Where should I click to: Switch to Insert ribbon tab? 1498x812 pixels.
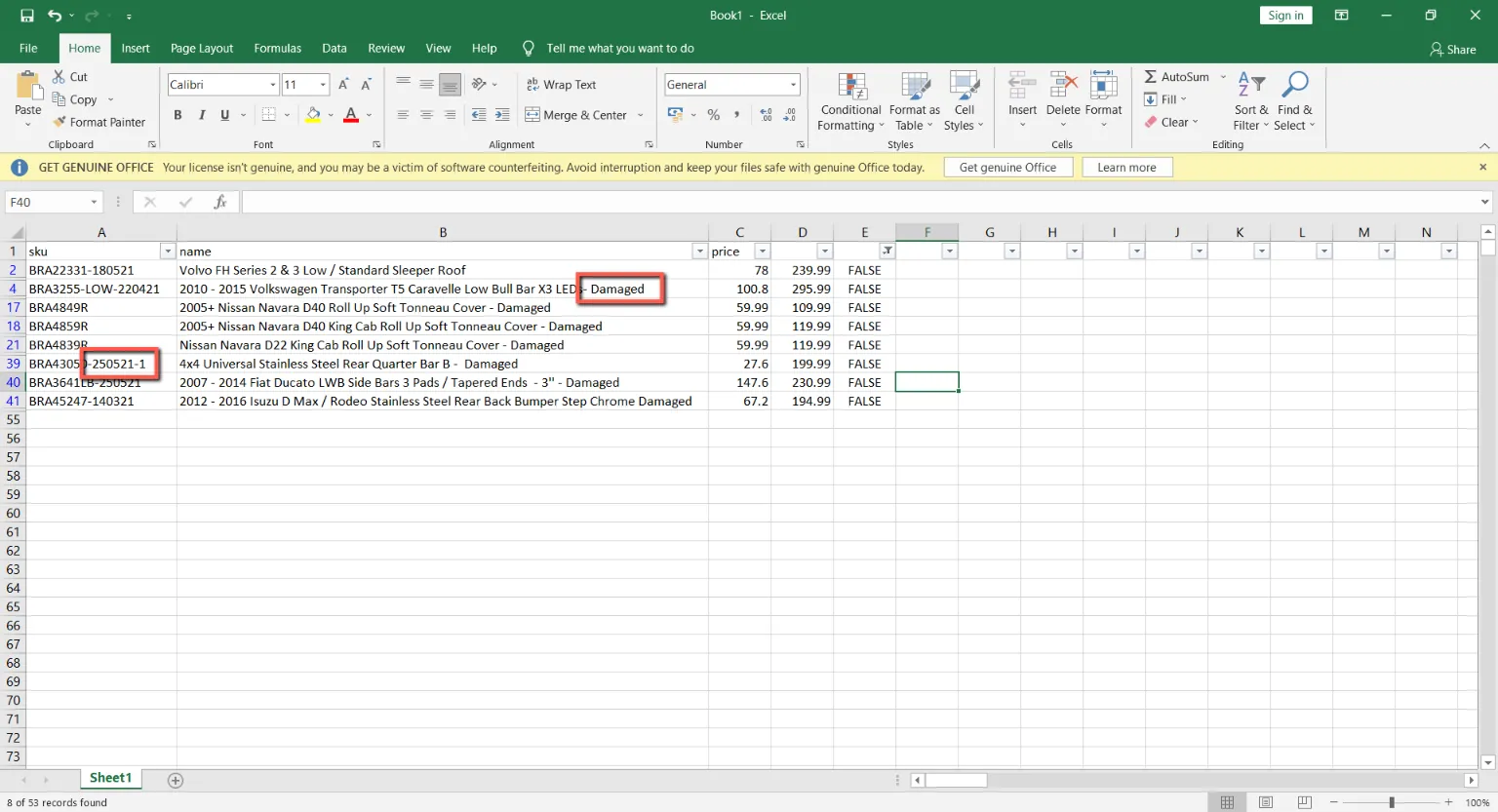[x=136, y=48]
